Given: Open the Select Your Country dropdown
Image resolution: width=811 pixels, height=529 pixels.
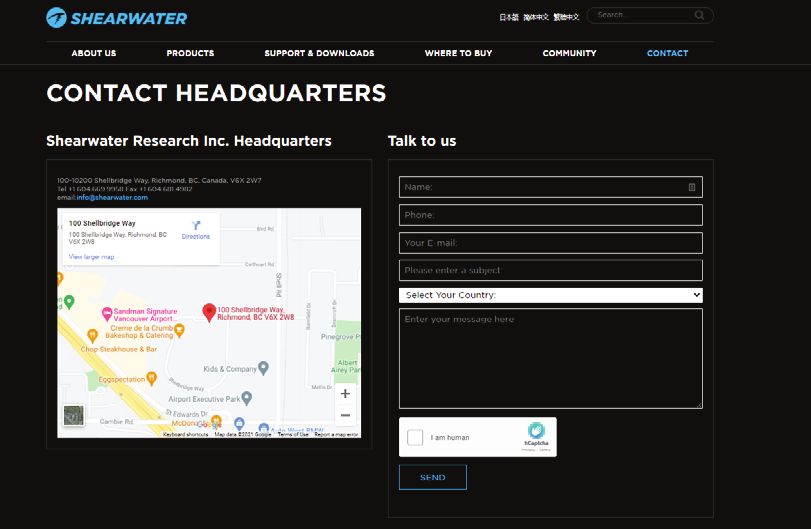Looking at the screenshot, I should [x=551, y=295].
